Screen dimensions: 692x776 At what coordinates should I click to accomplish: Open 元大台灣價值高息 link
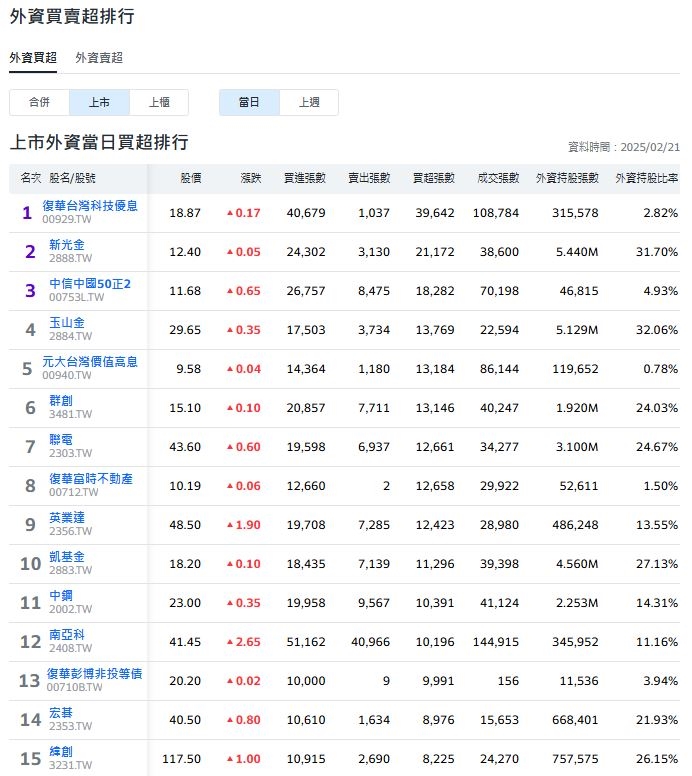coord(90,362)
